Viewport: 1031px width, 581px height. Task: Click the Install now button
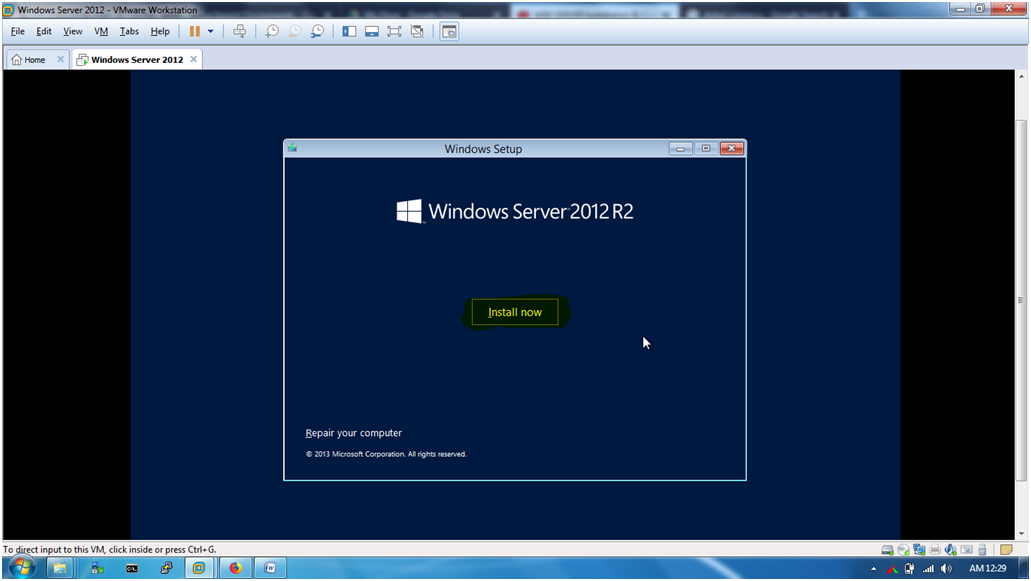[x=515, y=312]
